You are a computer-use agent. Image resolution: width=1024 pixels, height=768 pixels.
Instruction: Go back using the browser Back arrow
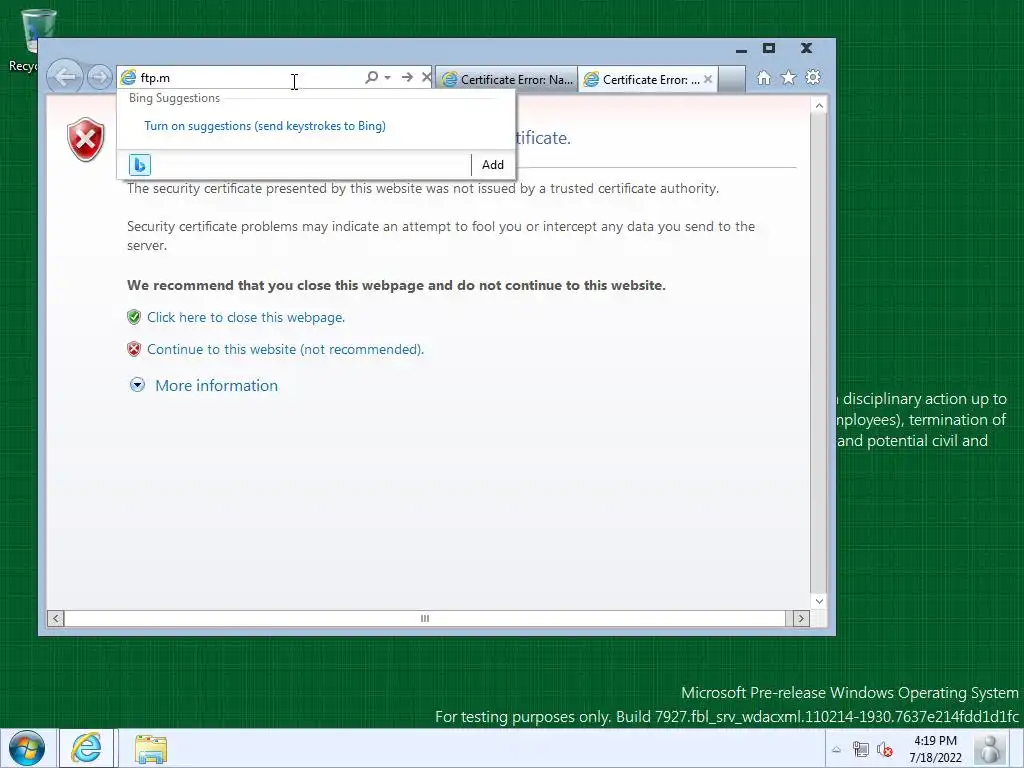65,77
